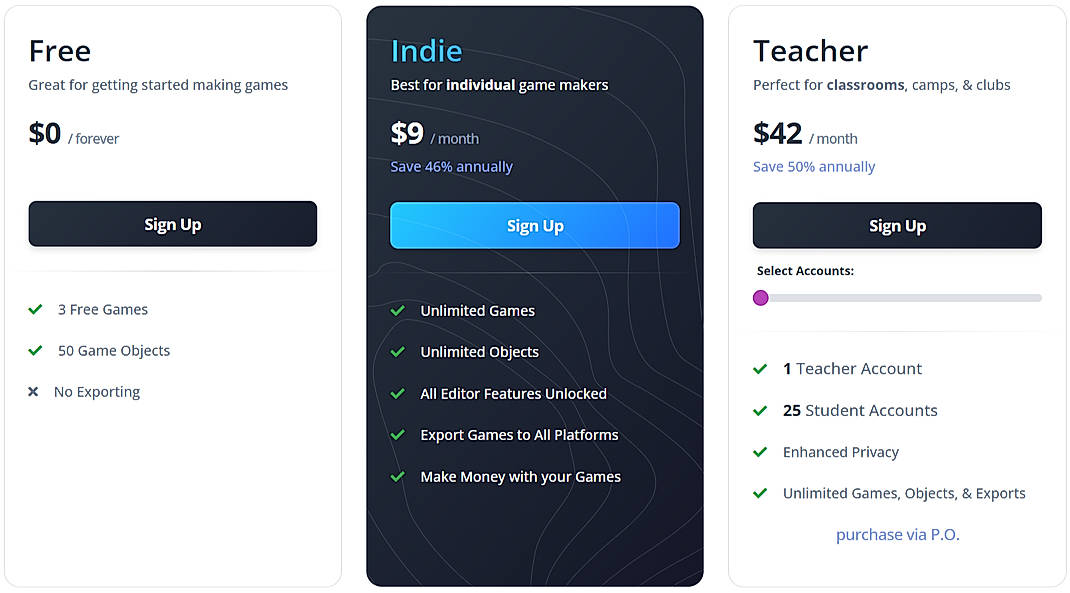
Task: Click the checkmark beside Enhanced Privacy
Action: tap(760, 453)
